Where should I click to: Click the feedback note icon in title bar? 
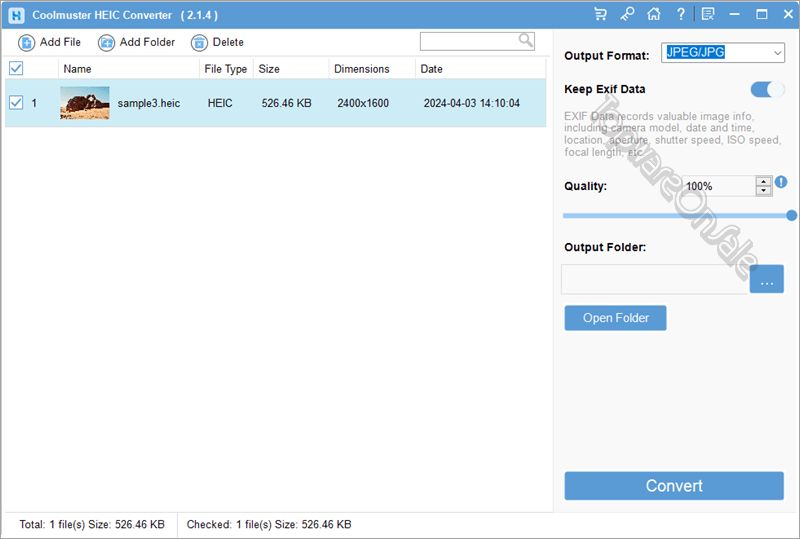708,14
